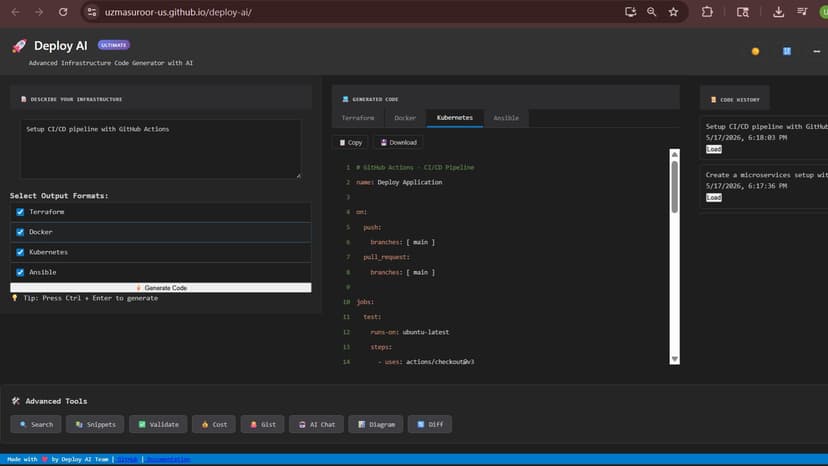The height and width of the screenshot is (466, 828).
Task: Click into the infrastructure description textarea
Action: [x=161, y=149]
